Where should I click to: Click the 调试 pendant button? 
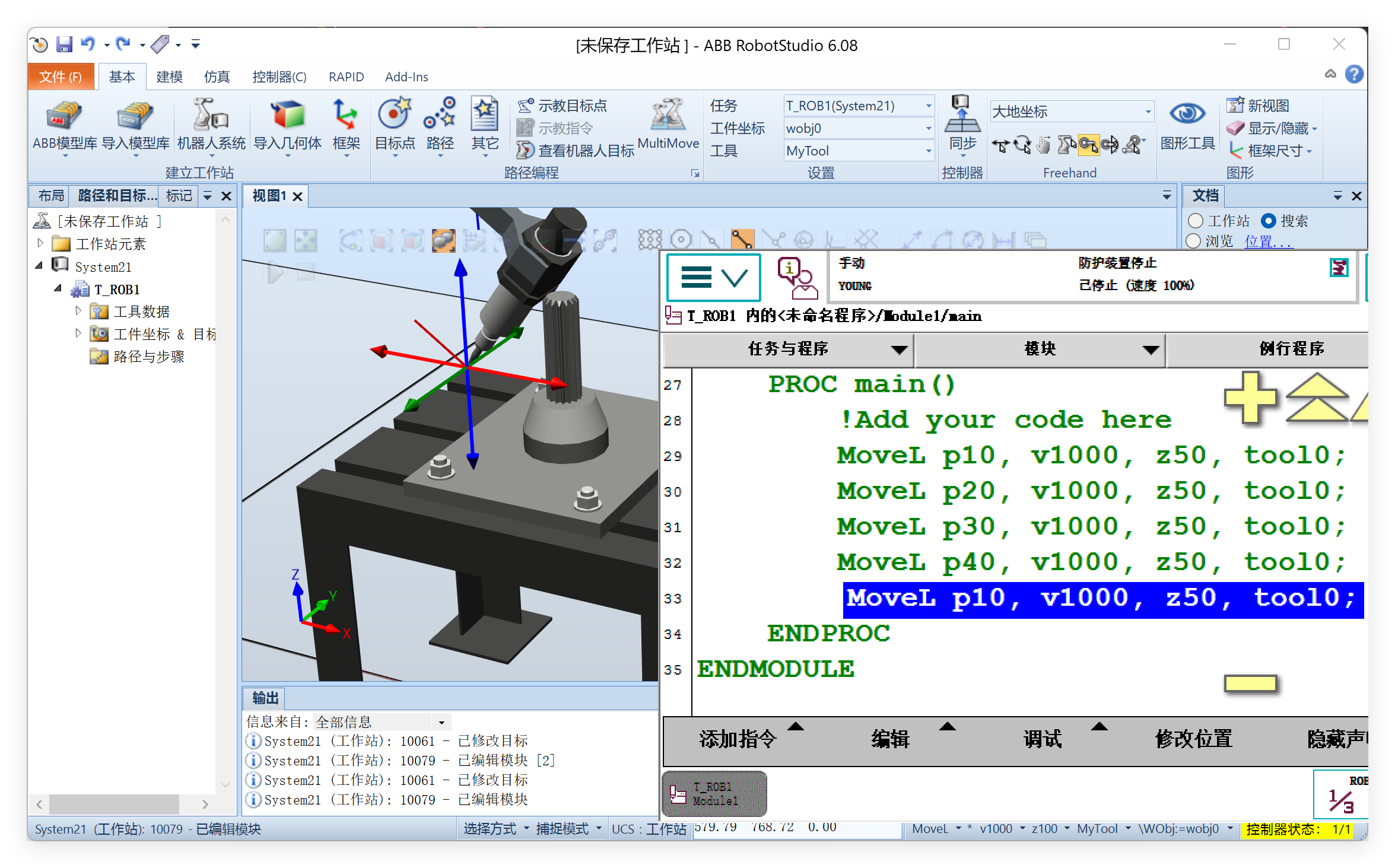tap(1042, 739)
